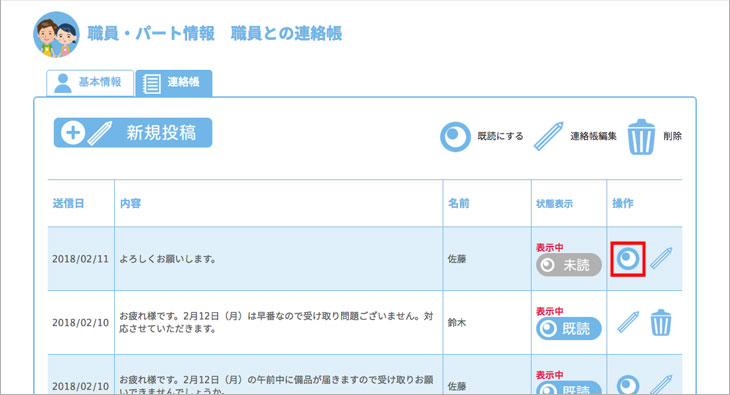Click the 未読 status badge for 2018/02/11

(568, 265)
